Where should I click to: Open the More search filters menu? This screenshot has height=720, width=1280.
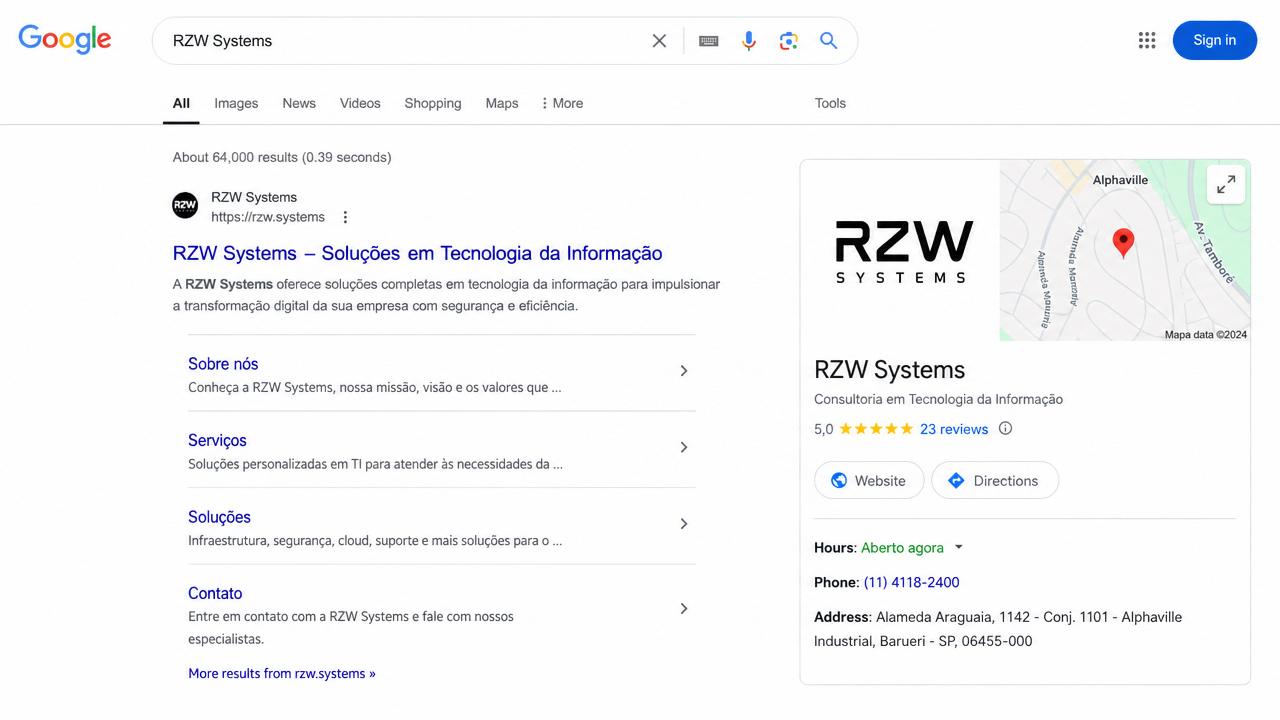coord(561,103)
